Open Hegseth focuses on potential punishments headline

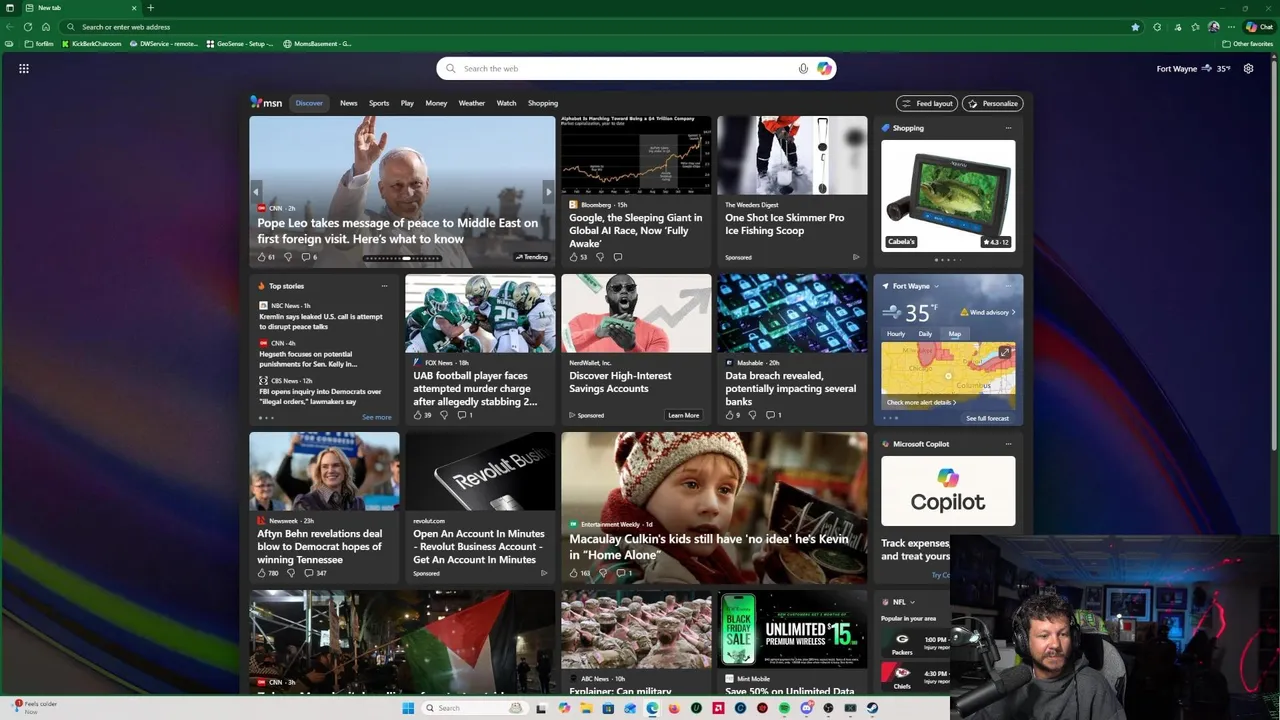(x=309, y=359)
